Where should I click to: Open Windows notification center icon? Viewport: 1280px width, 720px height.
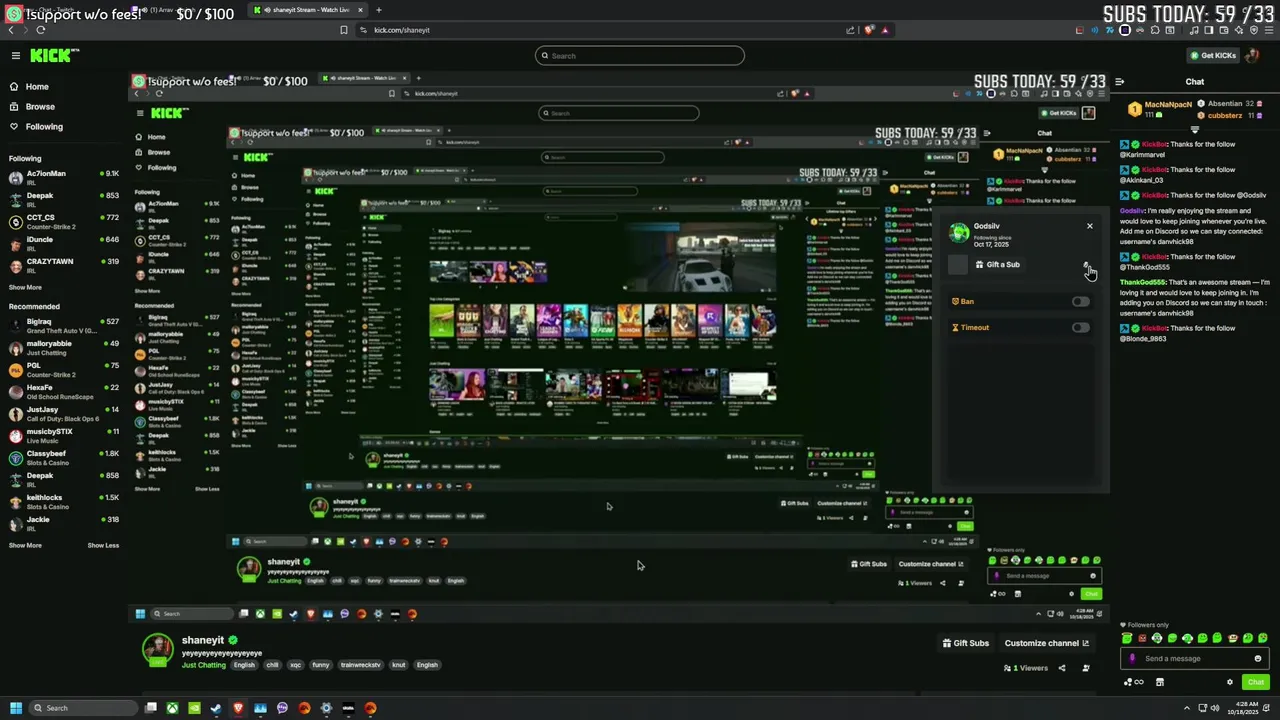point(1266,708)
